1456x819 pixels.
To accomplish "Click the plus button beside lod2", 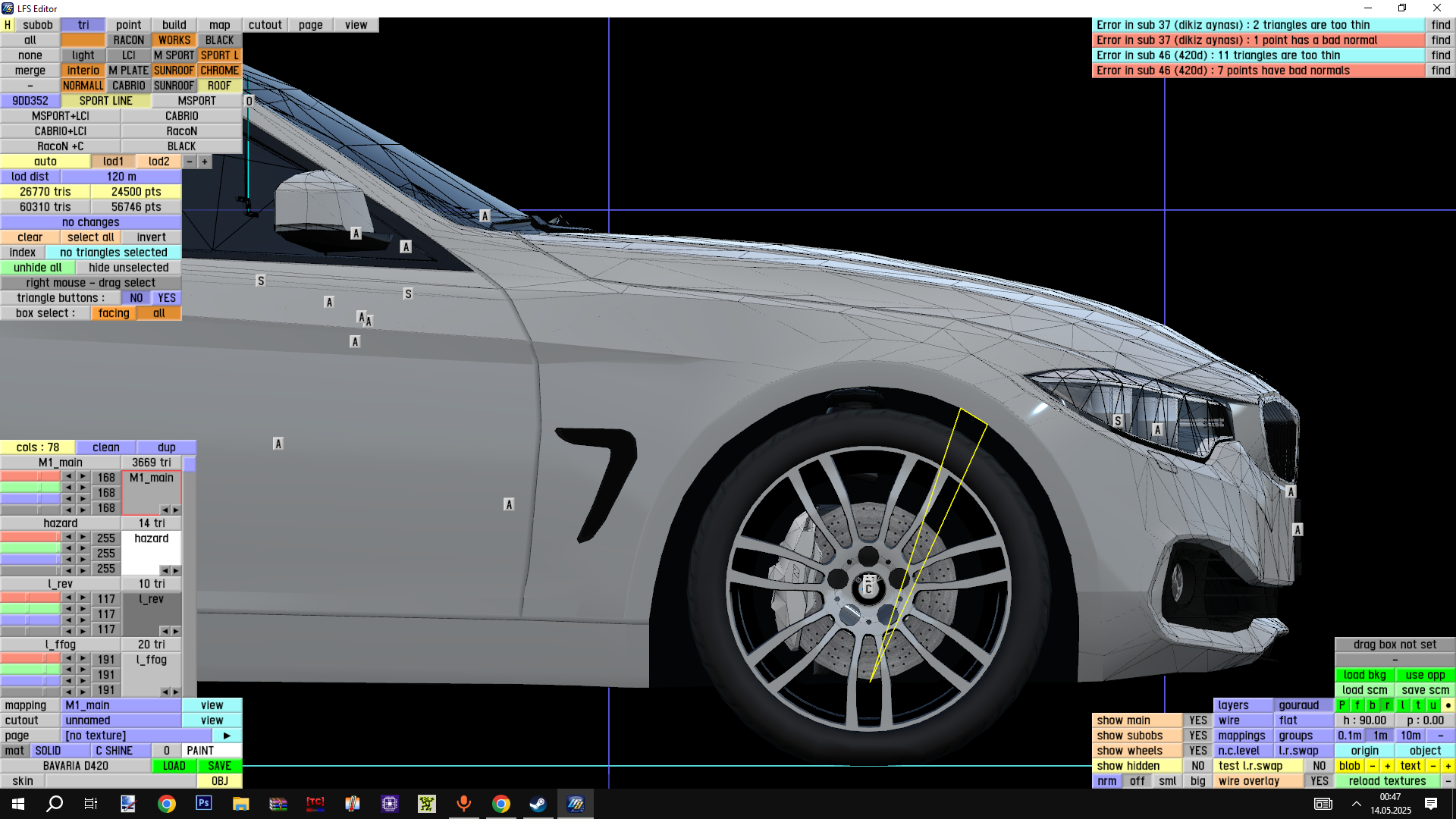I will 205,162.
